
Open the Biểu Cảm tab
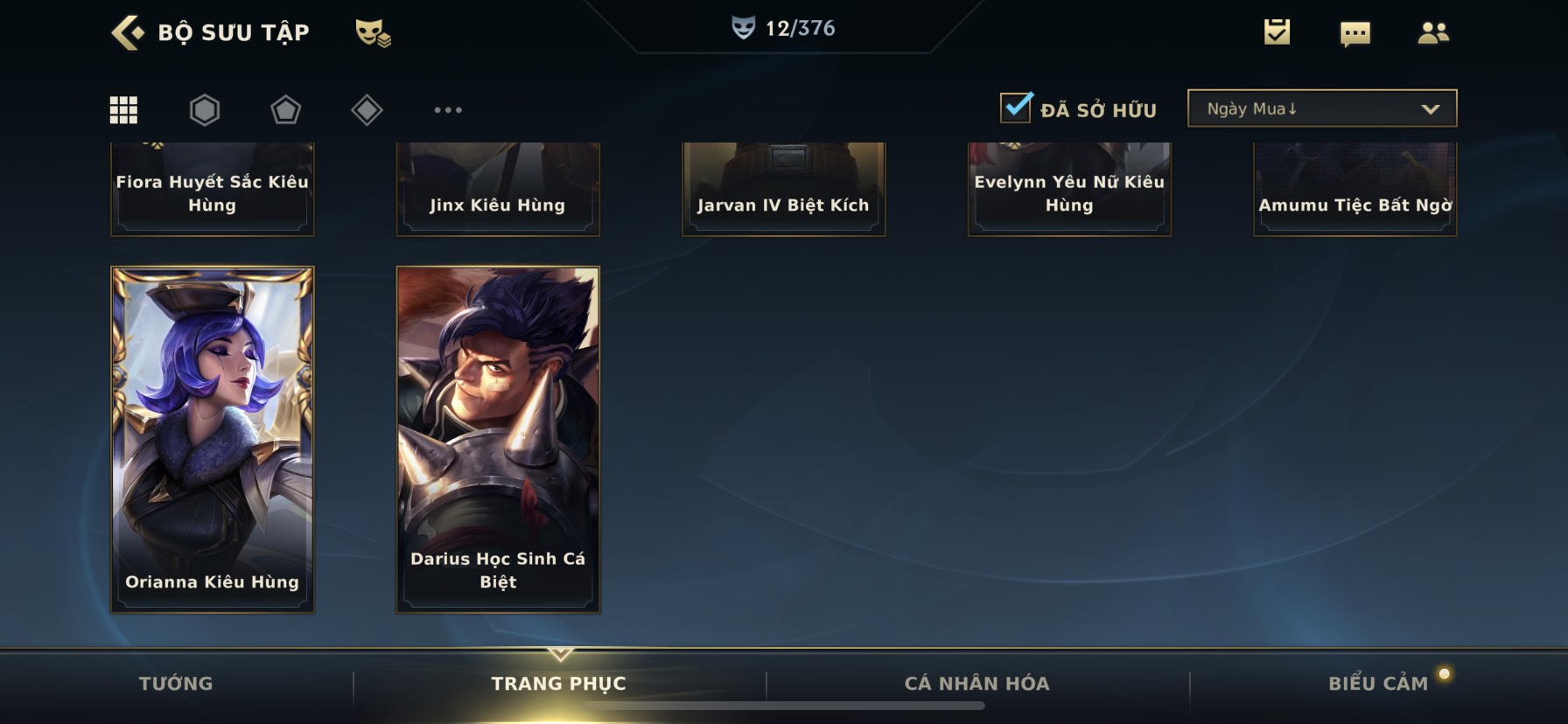pos(1378,684)
